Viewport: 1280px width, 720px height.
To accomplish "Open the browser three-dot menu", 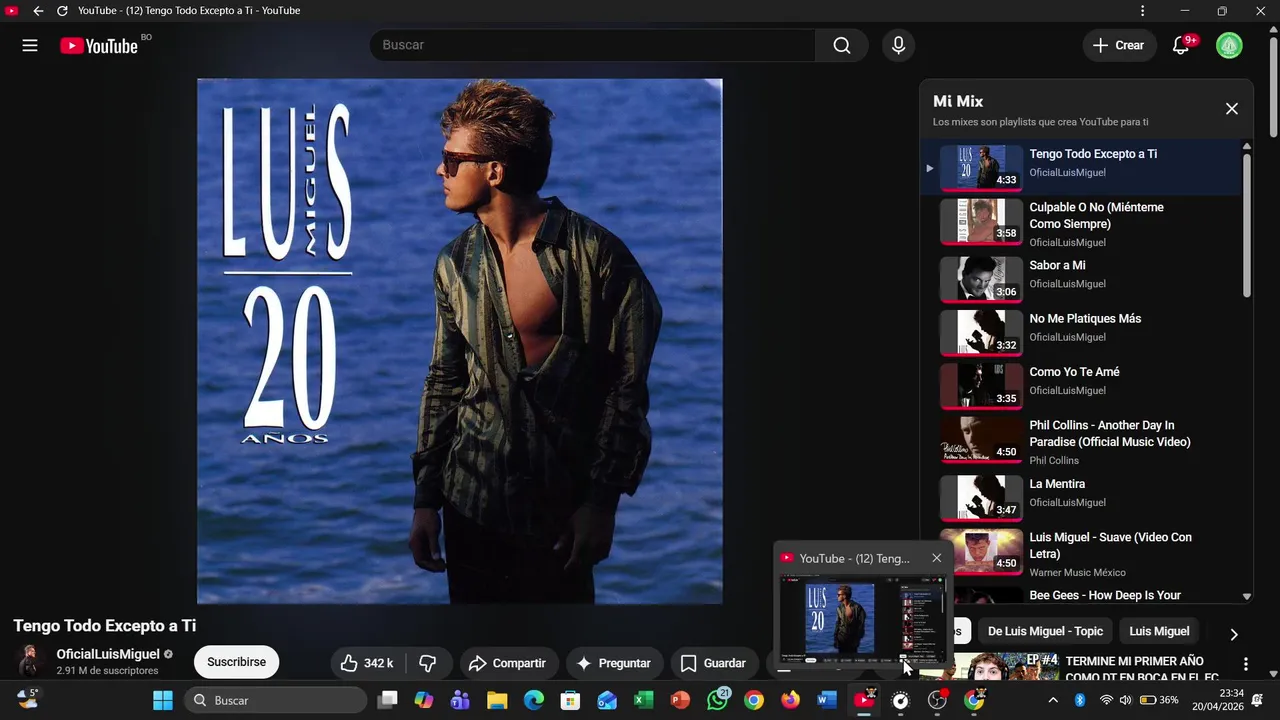I will tap(1142, 11).
